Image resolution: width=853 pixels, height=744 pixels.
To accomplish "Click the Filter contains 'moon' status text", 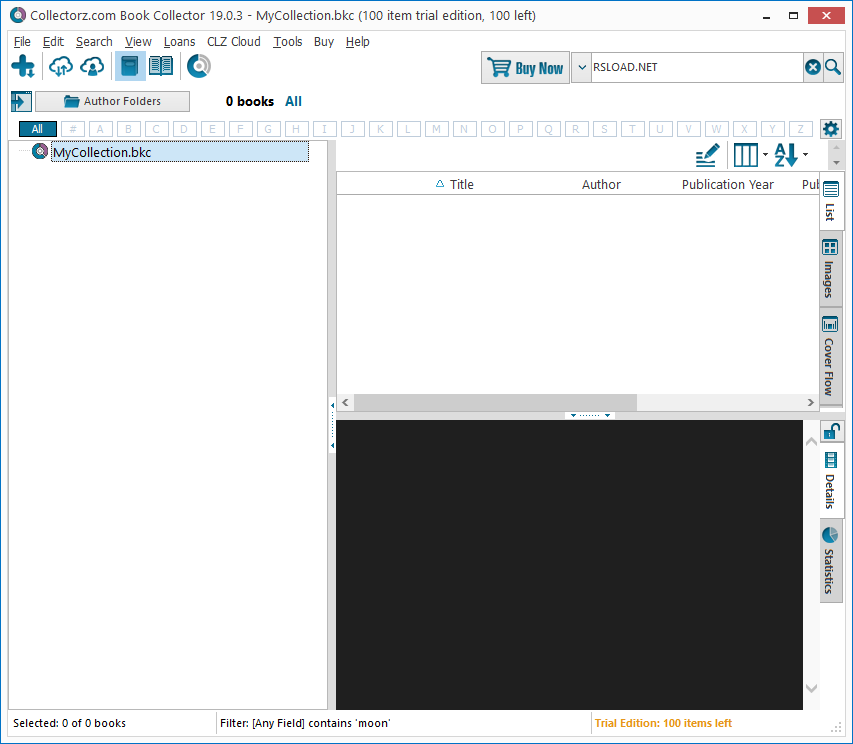I will pyautogui.click(x=305, y=723).
